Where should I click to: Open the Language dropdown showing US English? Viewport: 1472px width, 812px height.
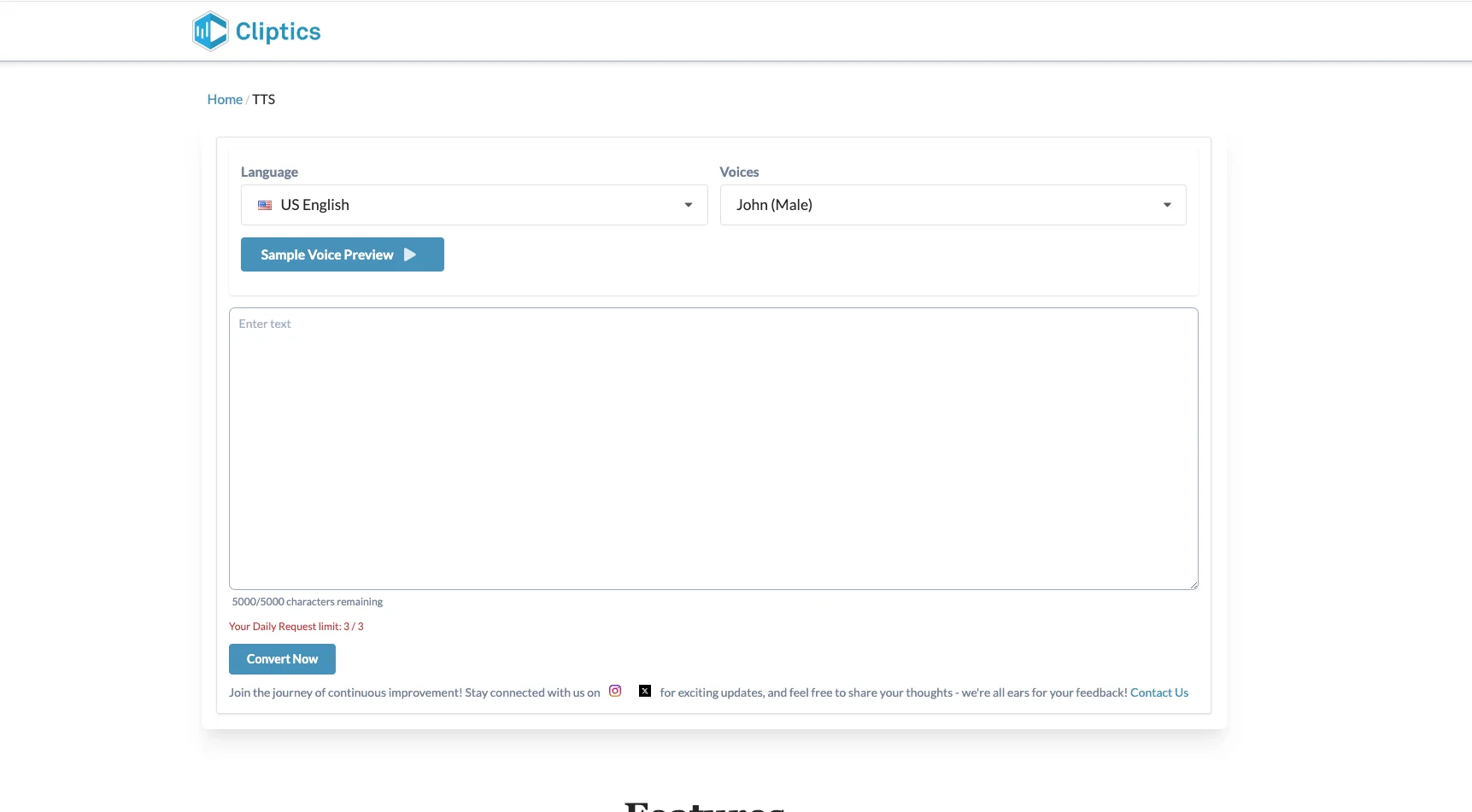pos(474,205)
